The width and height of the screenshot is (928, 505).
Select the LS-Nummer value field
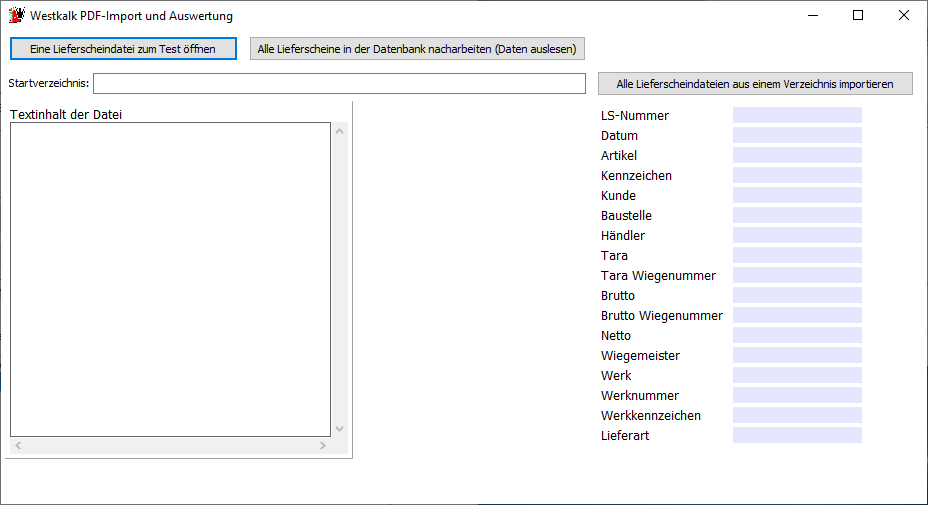pos(797,115)
